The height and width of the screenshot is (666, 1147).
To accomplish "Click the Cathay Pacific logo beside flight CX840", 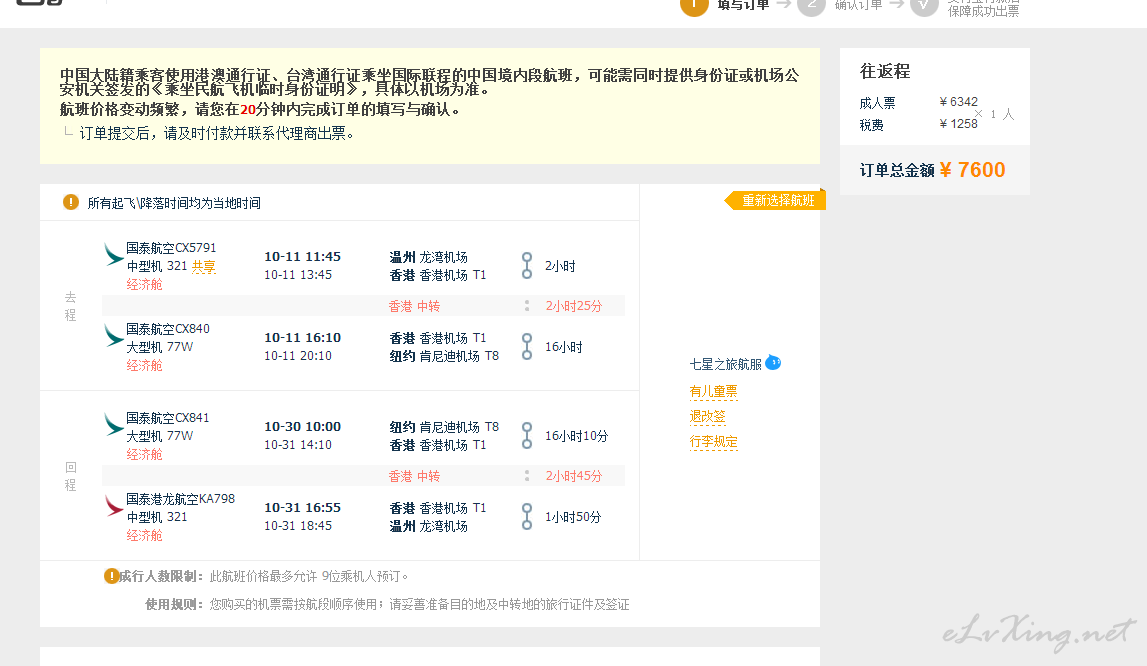I will (x=113, y=336).
